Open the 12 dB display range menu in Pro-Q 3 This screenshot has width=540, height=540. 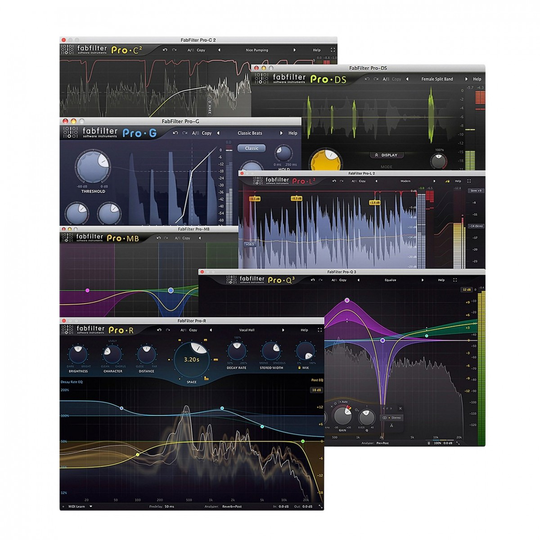[x=467, y=290]
